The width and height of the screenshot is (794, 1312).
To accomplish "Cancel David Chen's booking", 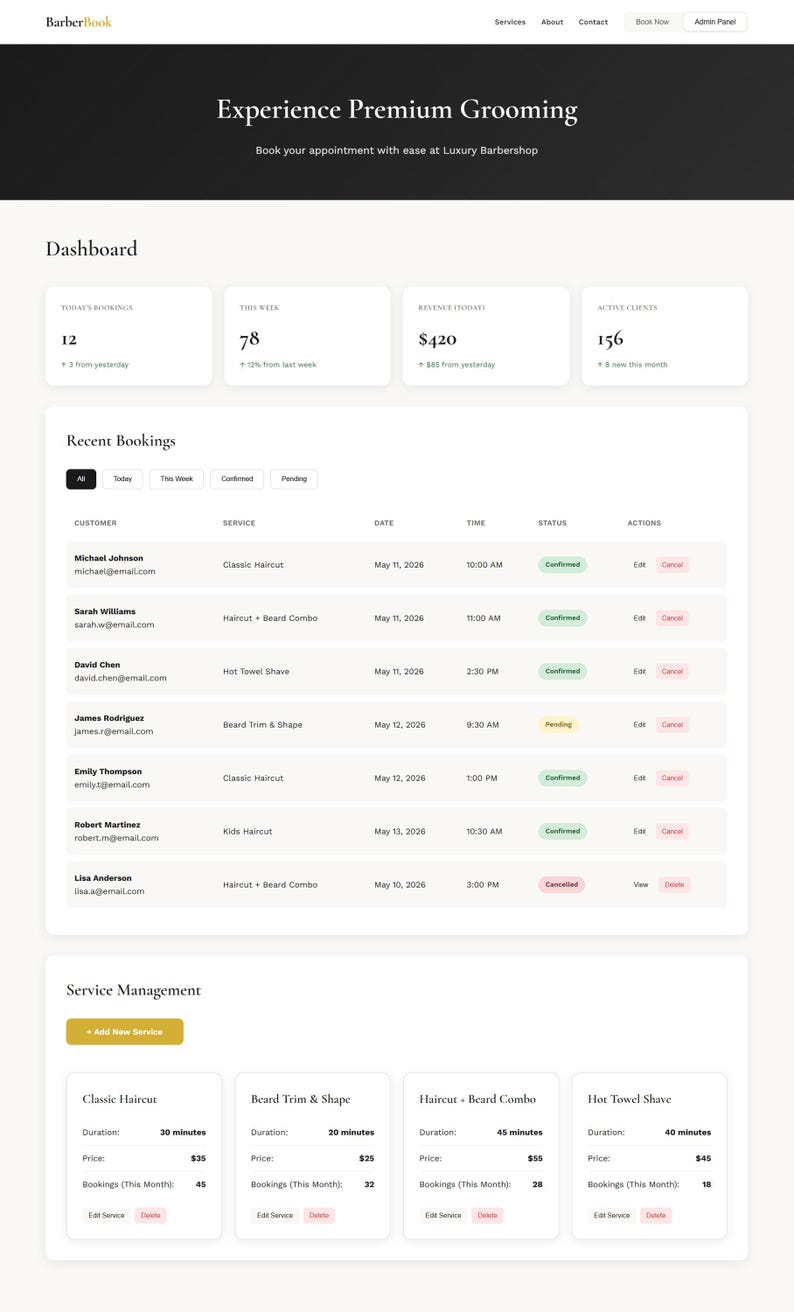I will coord(672,671).
